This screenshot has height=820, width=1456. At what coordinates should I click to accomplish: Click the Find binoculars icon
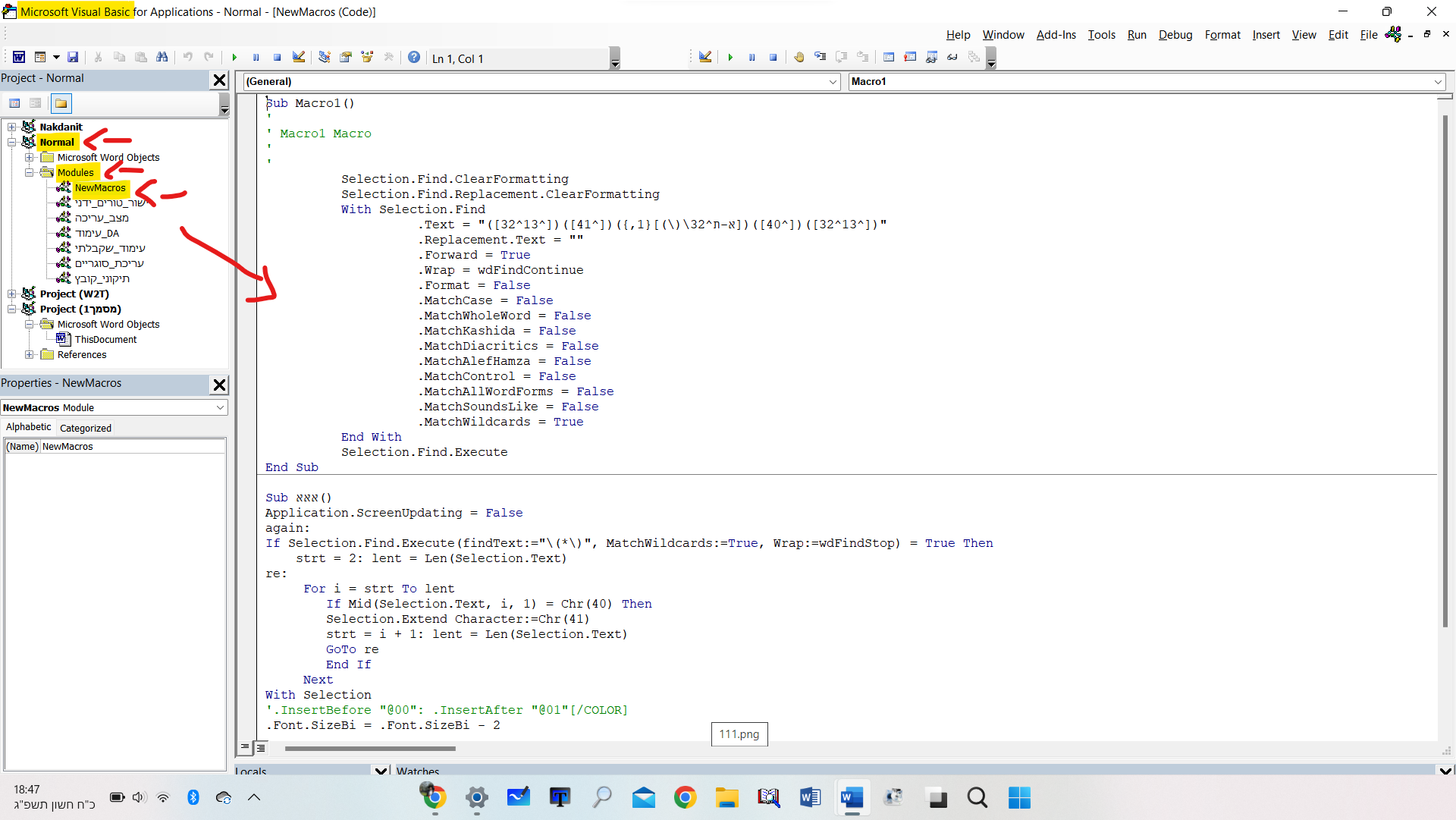coord(162,57)
